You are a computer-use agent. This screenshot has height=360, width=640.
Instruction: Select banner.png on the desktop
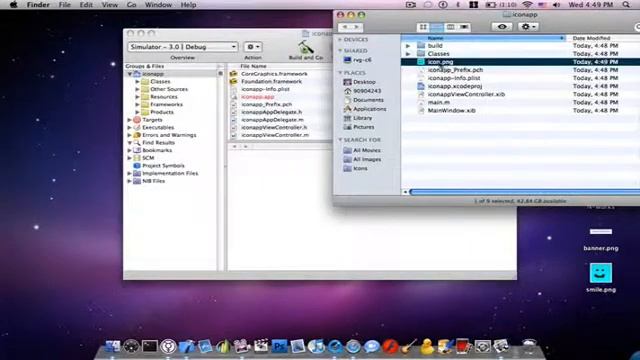(601, 239)
